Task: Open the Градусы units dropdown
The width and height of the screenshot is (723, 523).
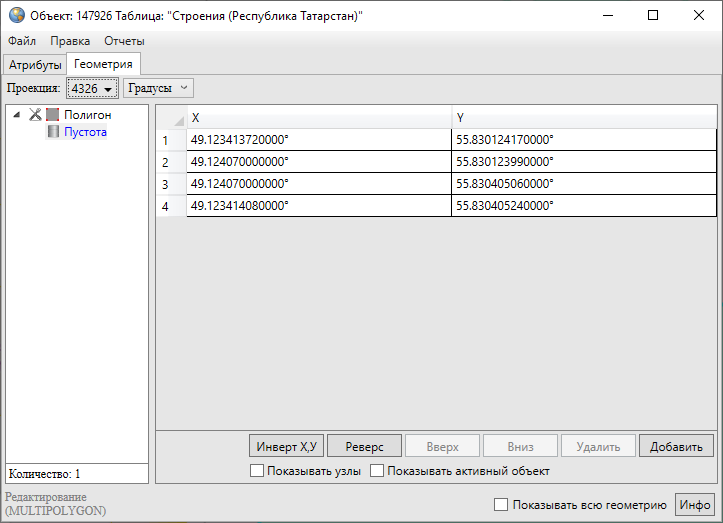Action: tap(158, 88)
